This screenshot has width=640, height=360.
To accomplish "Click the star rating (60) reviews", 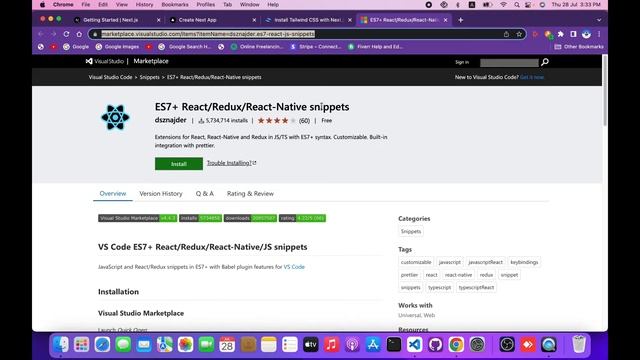I will tap(283, 120).
